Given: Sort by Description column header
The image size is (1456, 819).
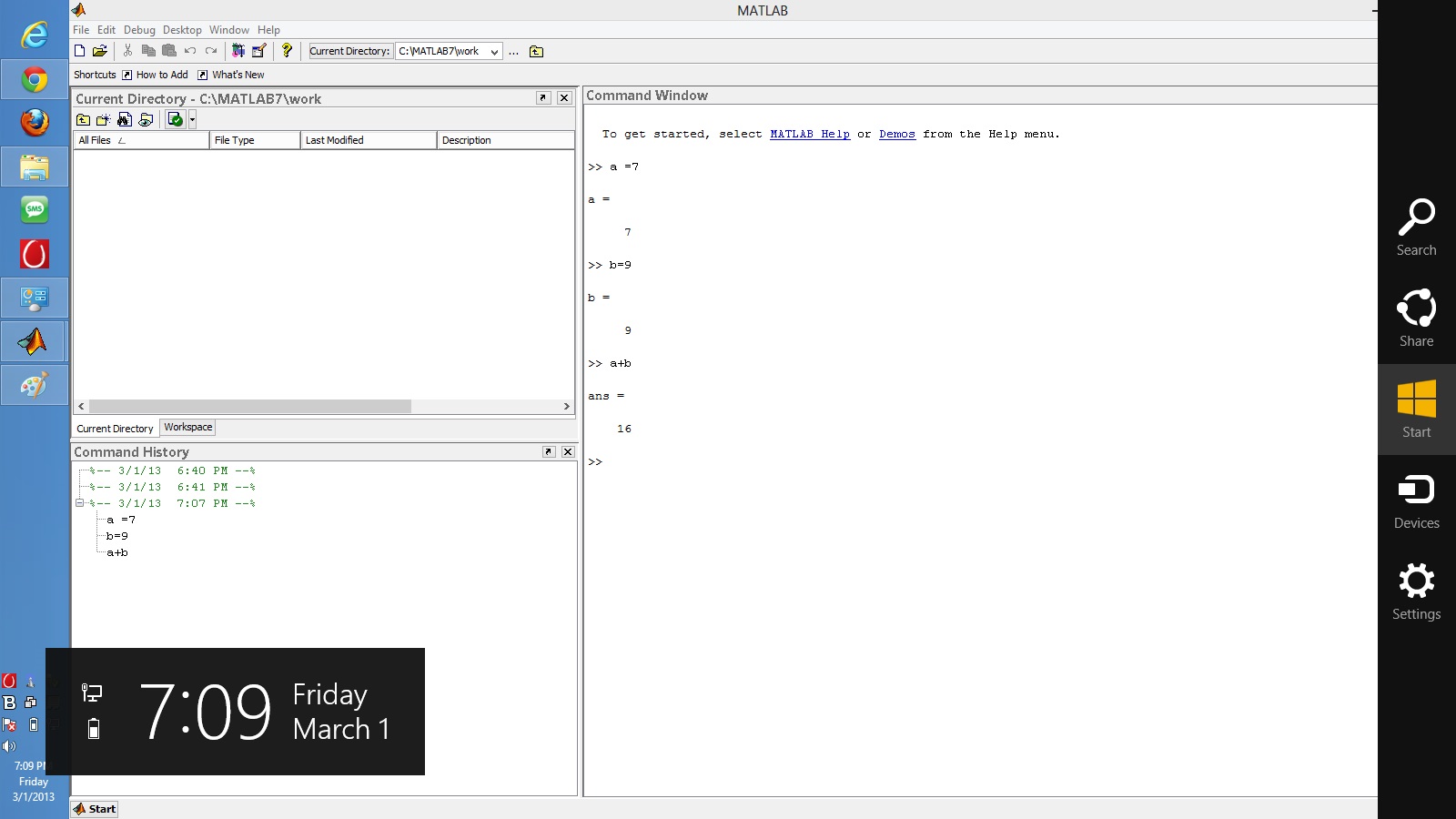Looking at the screenshot, I should click(x=506, y=140).
